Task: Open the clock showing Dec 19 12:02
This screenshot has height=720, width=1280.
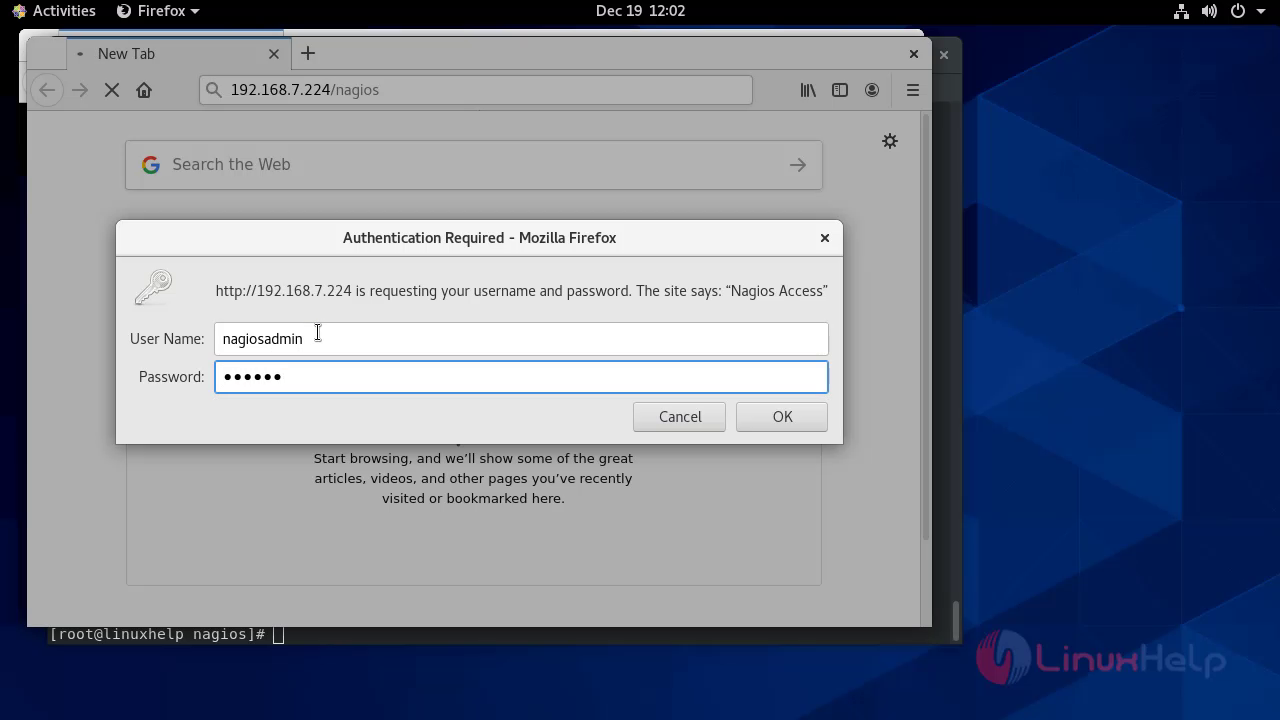Action: click(640, 11)
